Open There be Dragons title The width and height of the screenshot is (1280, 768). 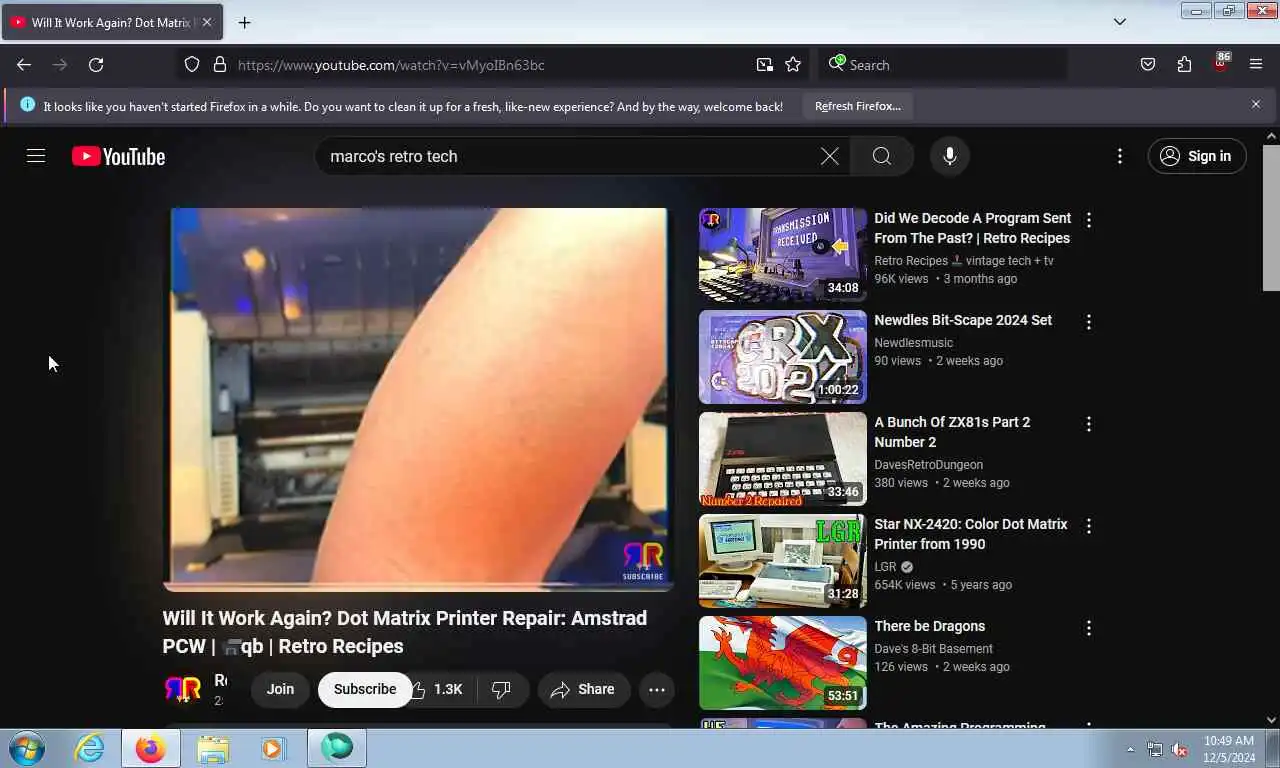tap(930, 626)
